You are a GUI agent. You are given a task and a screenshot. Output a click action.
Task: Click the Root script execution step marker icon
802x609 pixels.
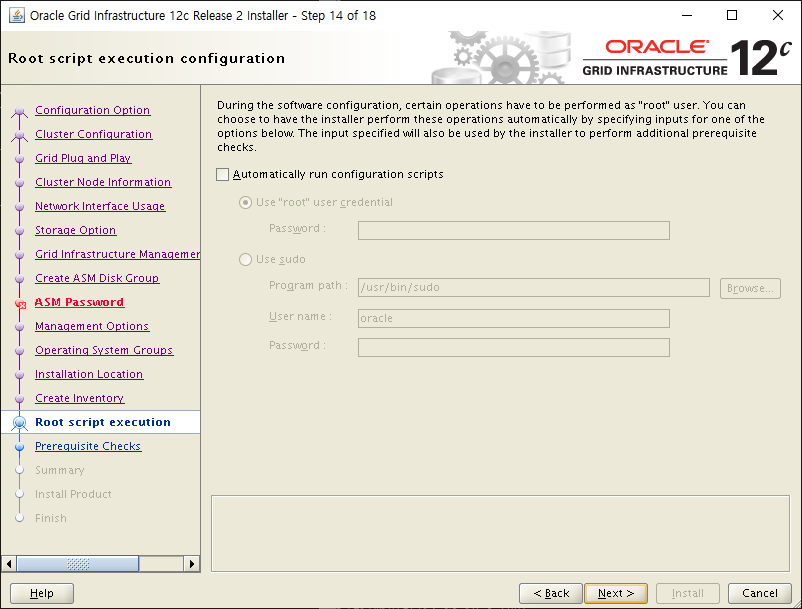pos(19,423)
